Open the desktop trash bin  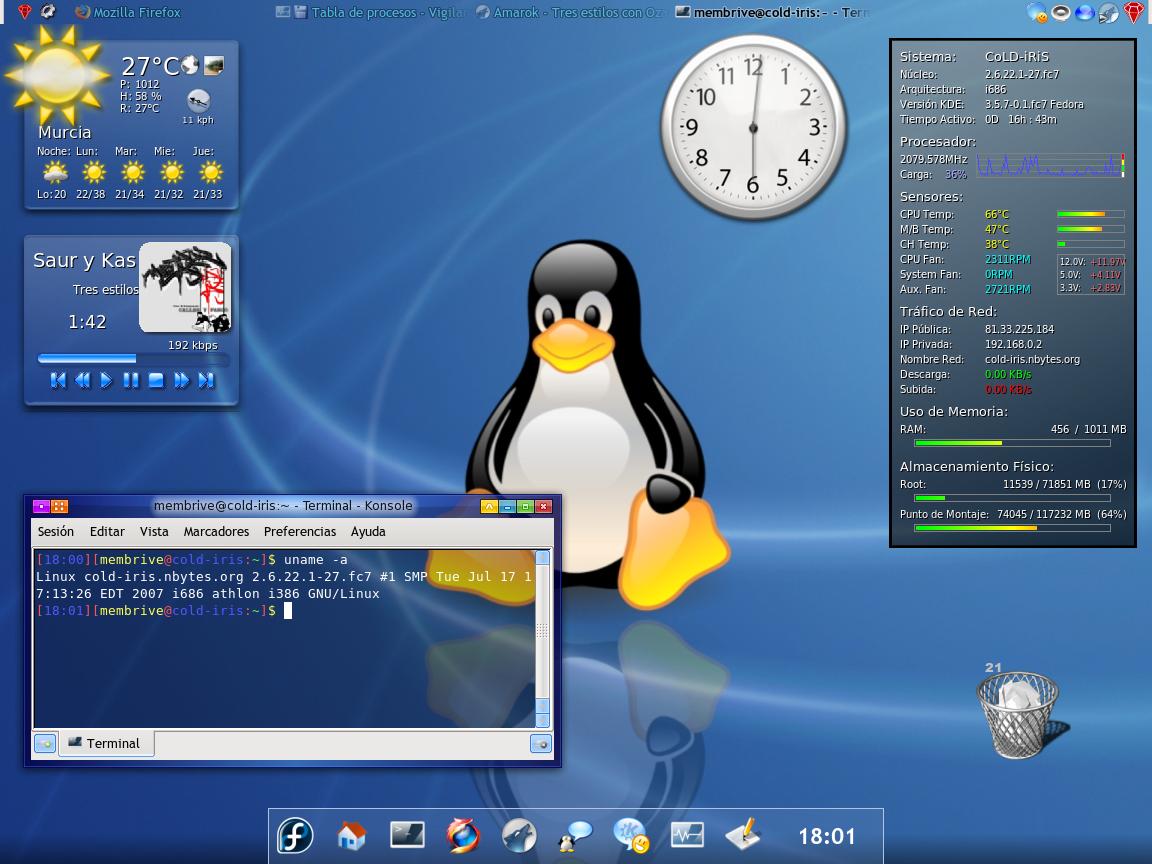tap(1018, 716)
